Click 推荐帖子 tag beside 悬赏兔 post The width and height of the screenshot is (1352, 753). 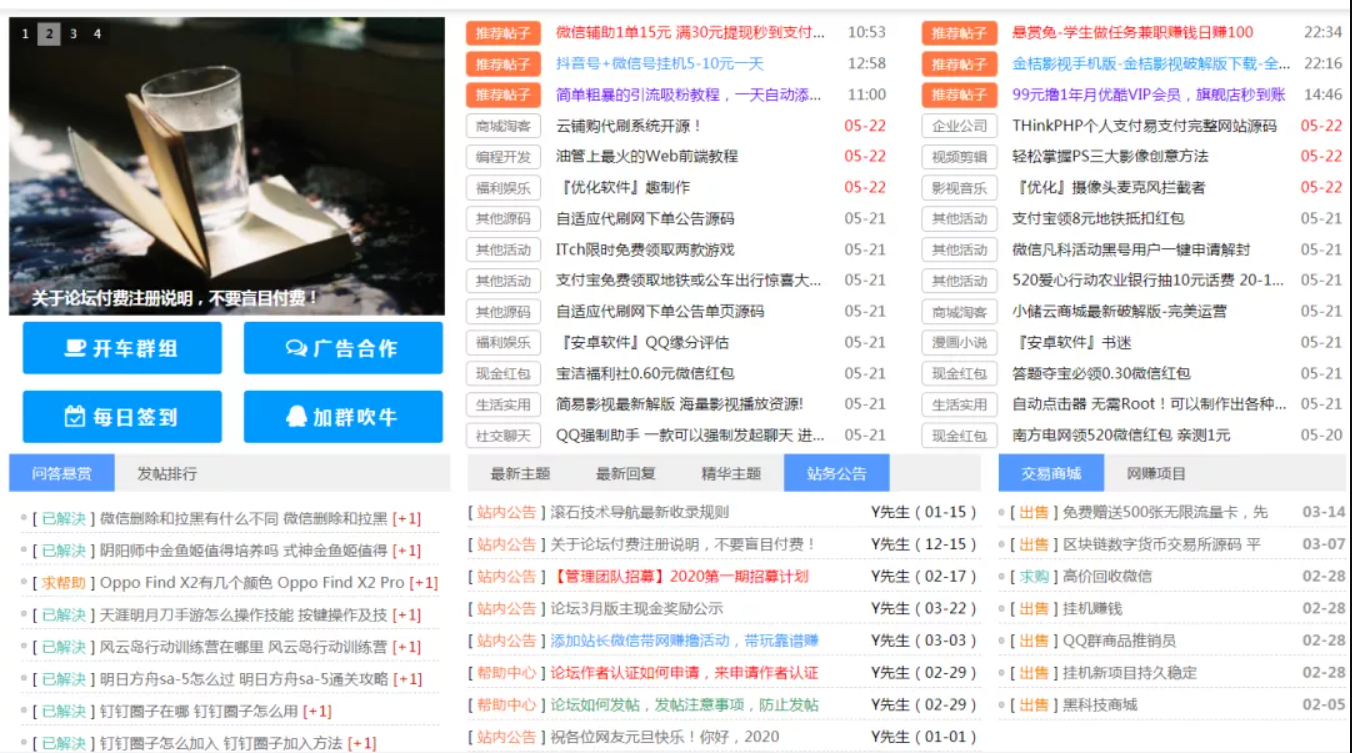point(959,33)
